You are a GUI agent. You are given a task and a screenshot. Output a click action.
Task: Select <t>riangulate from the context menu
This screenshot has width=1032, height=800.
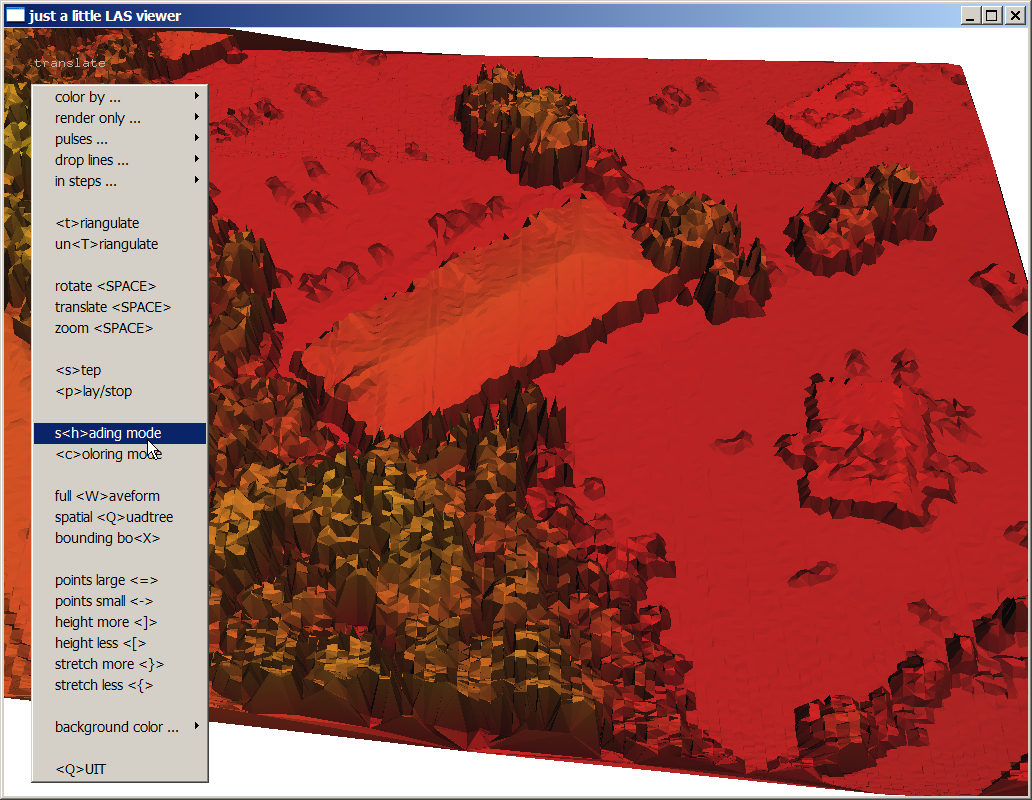pos(97,223)
